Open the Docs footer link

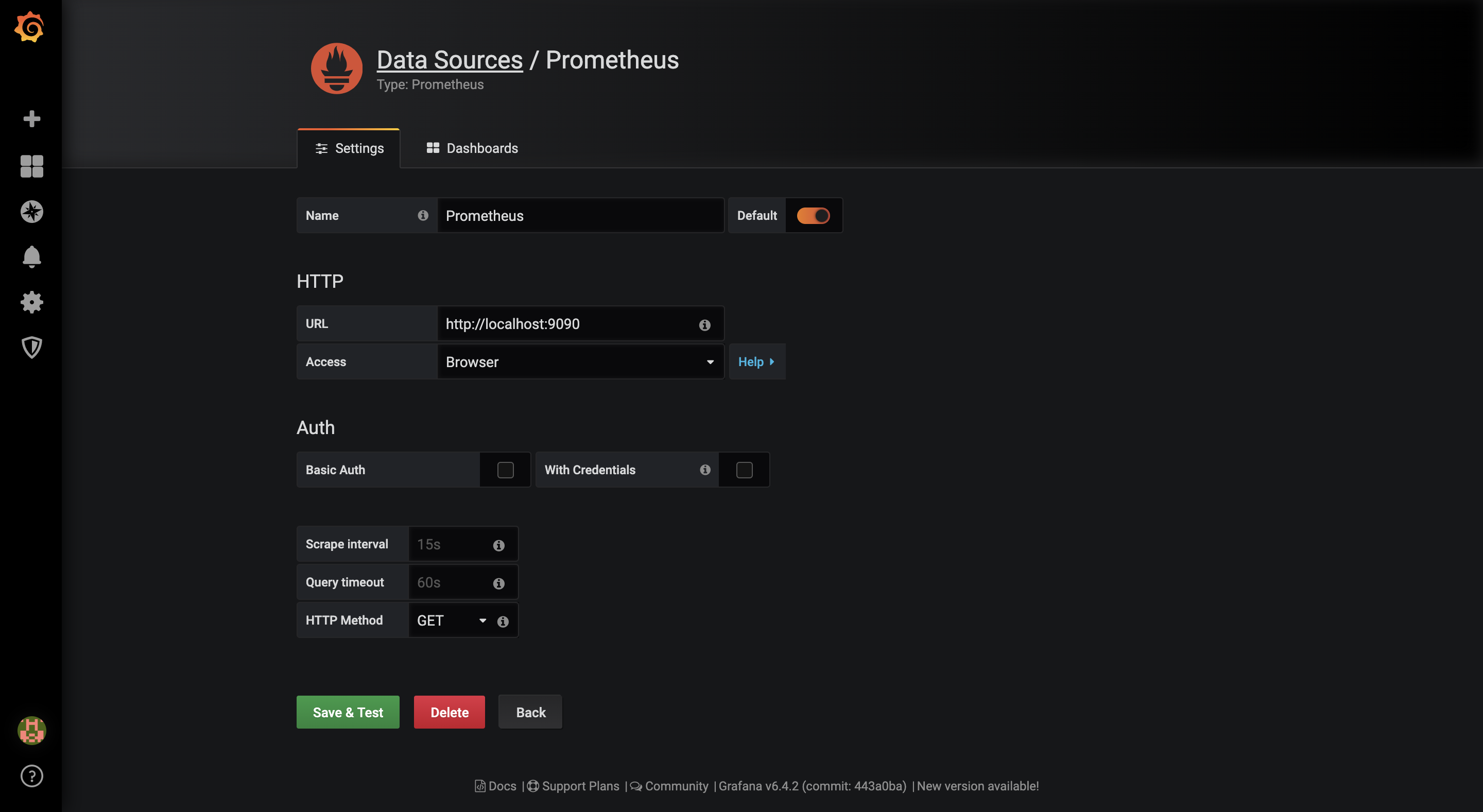pyautogui.click(x=496, y=786)
